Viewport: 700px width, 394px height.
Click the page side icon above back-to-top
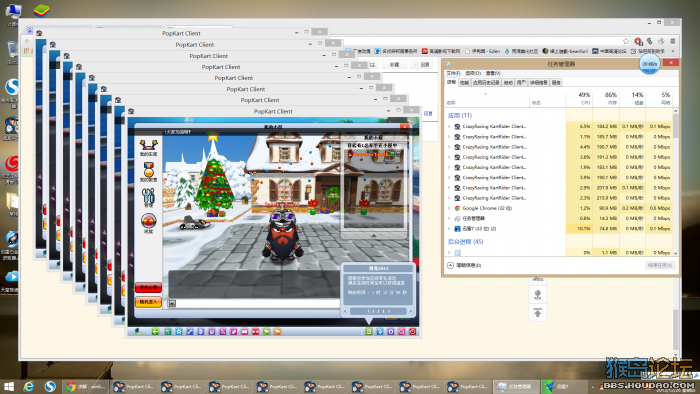point(538,295)
